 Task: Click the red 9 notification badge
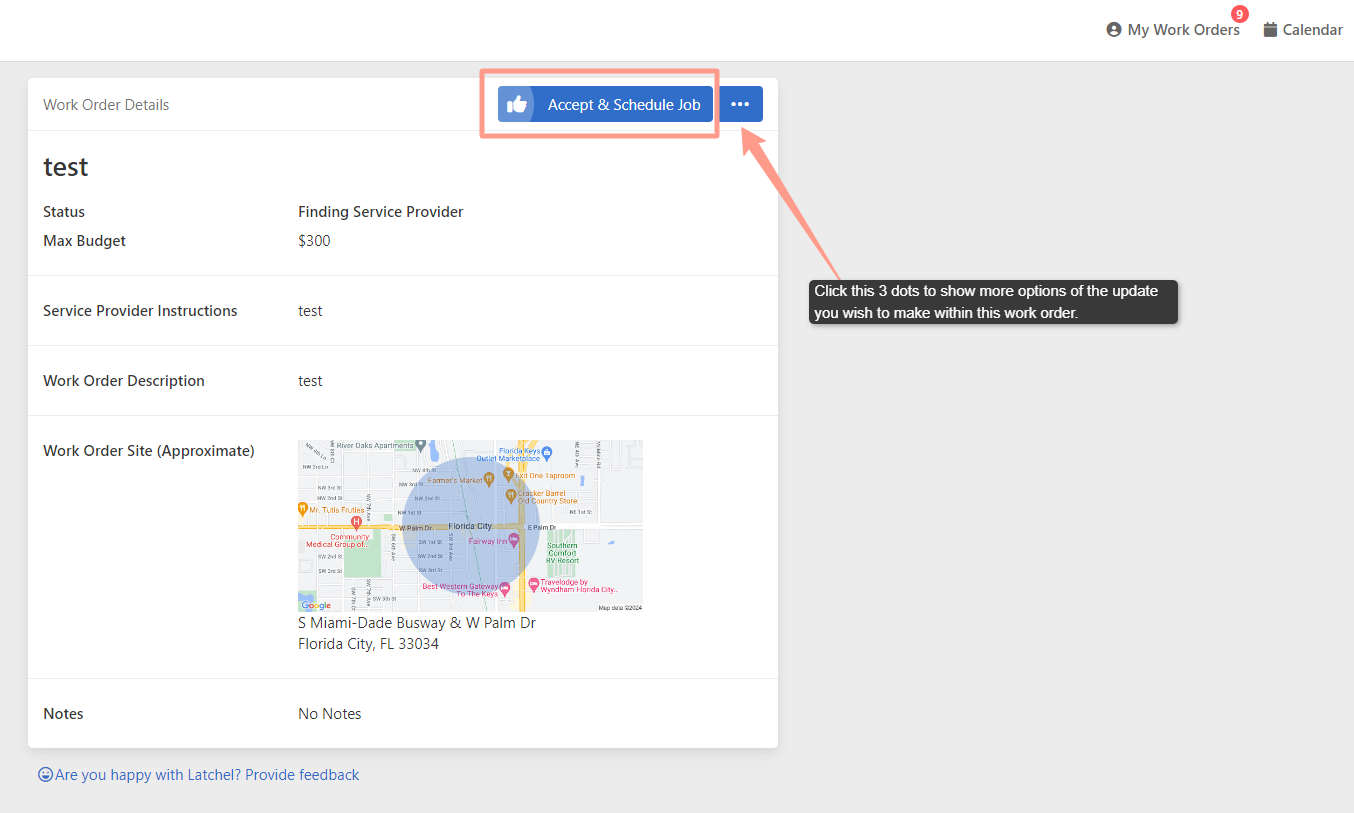pos(1240,14)
